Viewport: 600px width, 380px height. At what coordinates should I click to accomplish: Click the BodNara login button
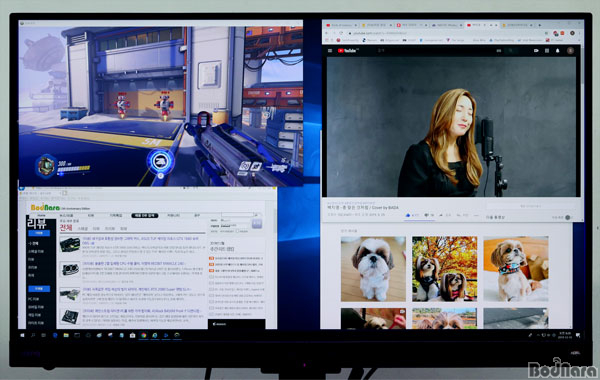pyautogui.click(x=256, y=224)
